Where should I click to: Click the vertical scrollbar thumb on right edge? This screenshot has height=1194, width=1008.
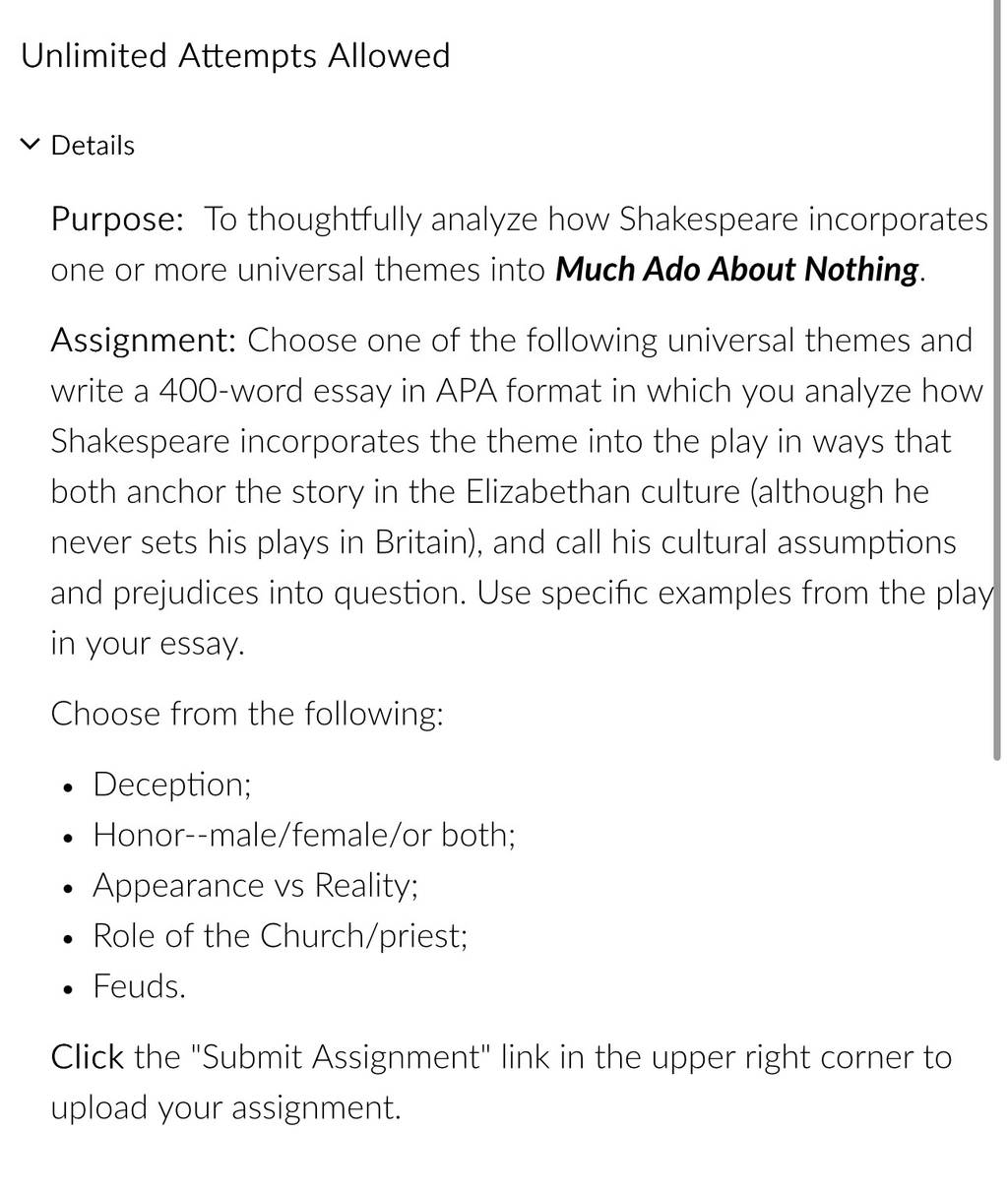click(997, 379)
